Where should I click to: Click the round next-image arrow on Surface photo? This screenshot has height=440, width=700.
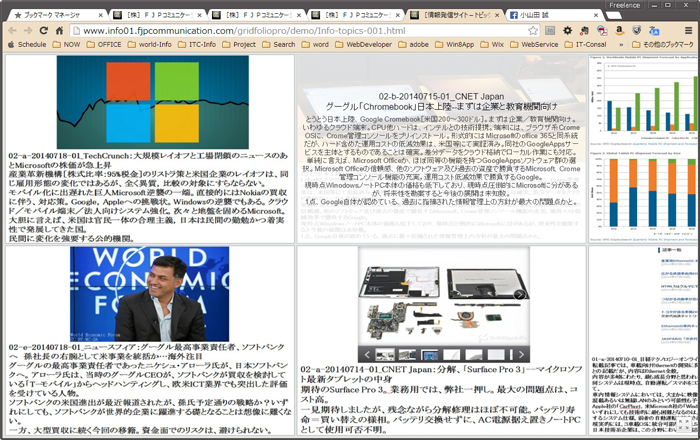[519, 295]
